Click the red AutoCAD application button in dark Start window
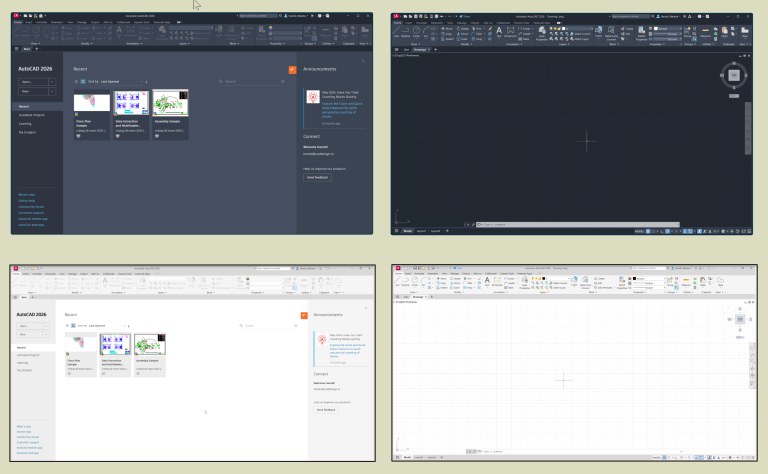 (x=16, y=16)
